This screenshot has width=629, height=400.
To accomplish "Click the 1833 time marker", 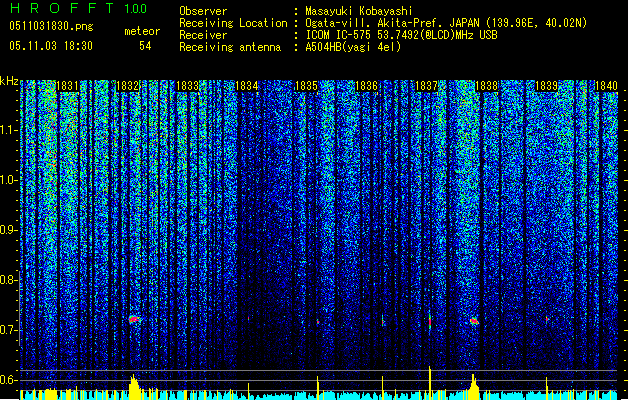I will [x=187, y=86].
